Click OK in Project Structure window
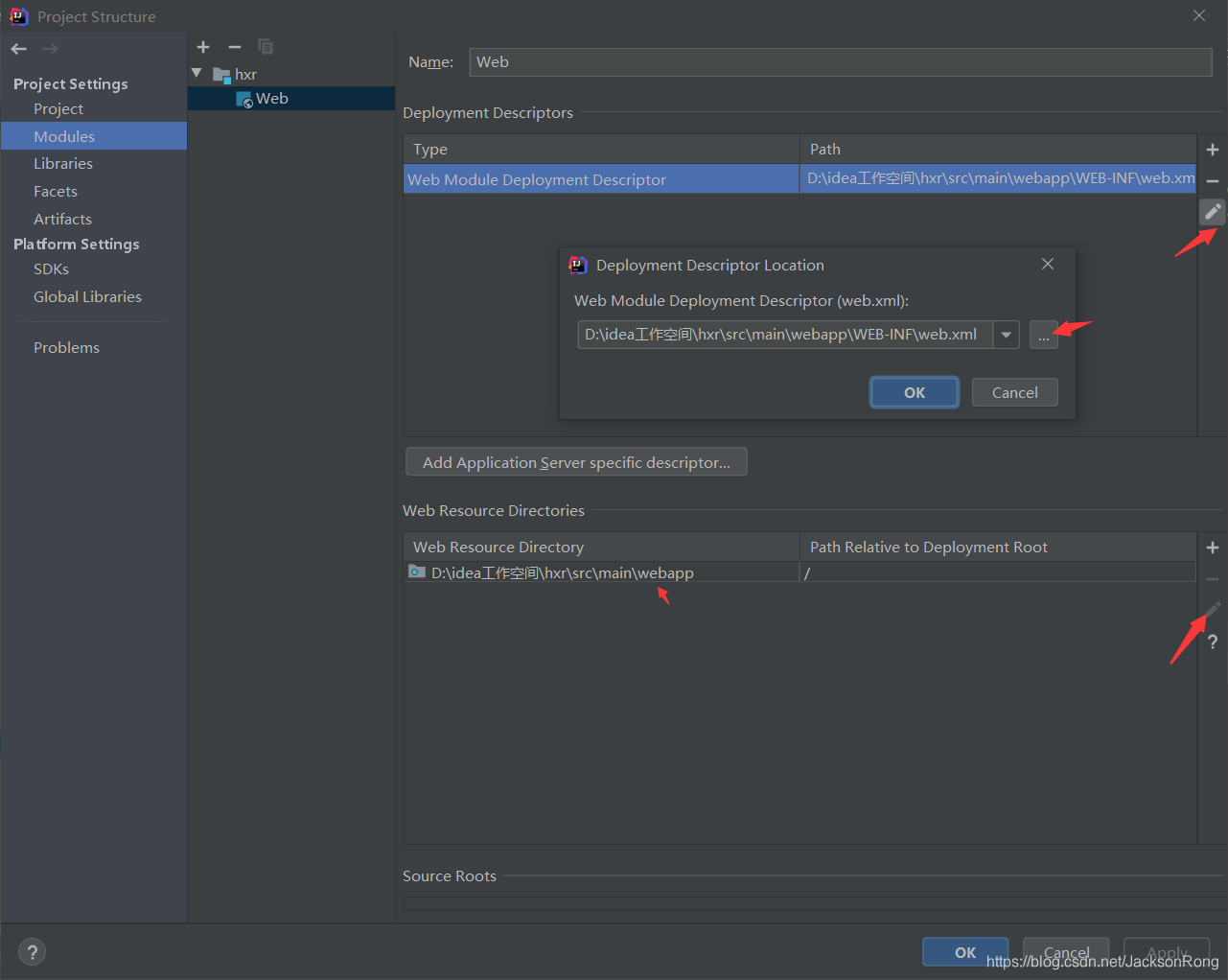Viewport: 1228px width, 980px height. (965, 952)
